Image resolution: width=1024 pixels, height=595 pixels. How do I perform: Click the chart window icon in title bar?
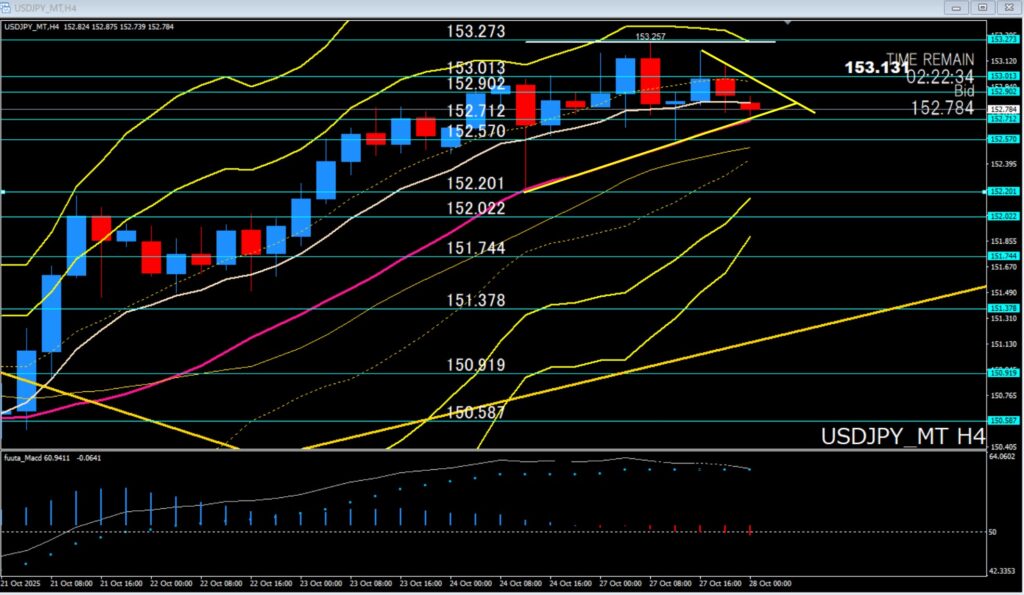pyautogui.click(x=8, y=7)
